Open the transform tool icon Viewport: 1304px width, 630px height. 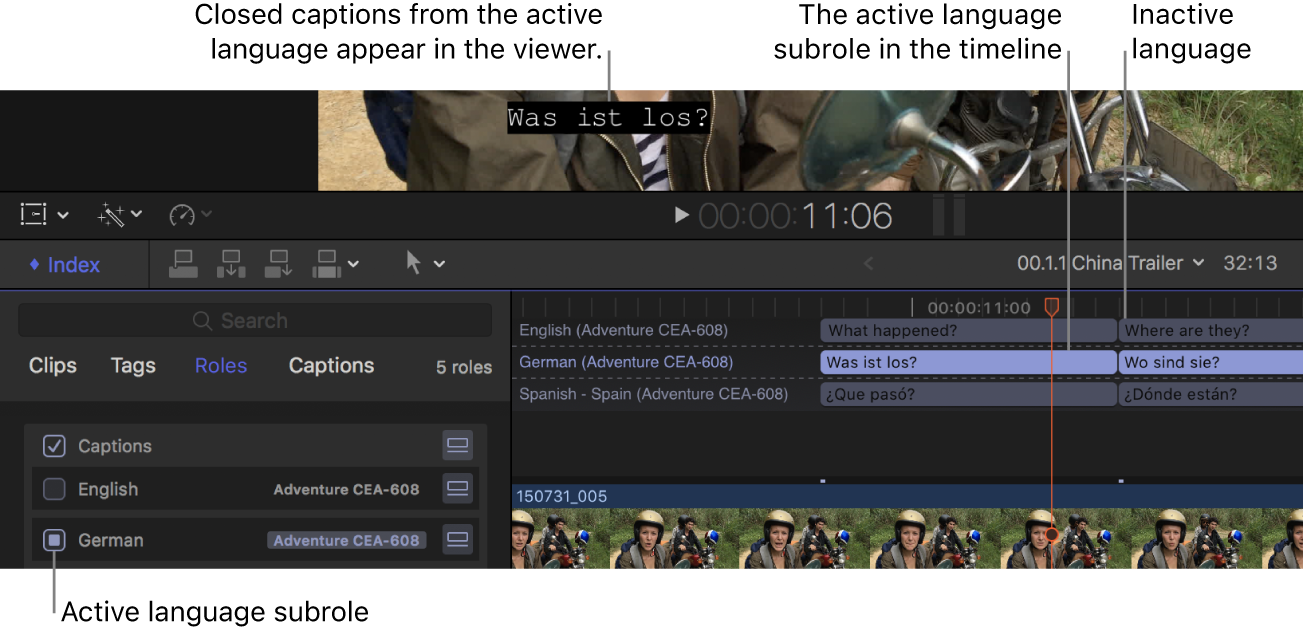point(34,214)
